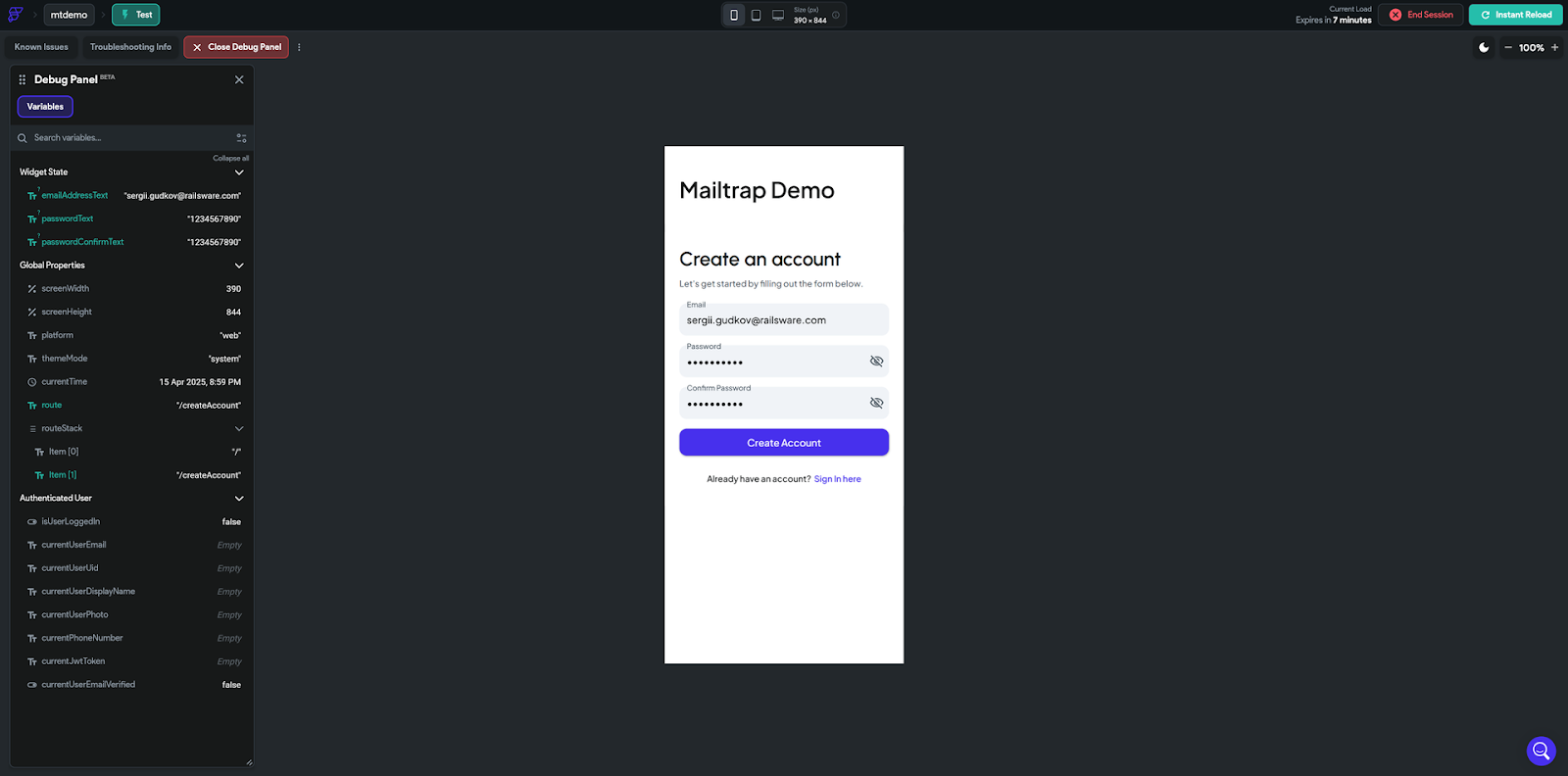Click the currentUserEmailVerified boolean icon
This screenshot has height=776, width=1568.
coord(32,685)
